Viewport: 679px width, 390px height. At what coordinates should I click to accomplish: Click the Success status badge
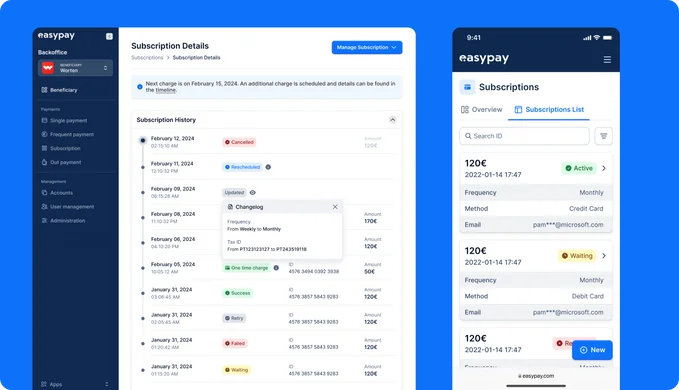pos(237,293)
